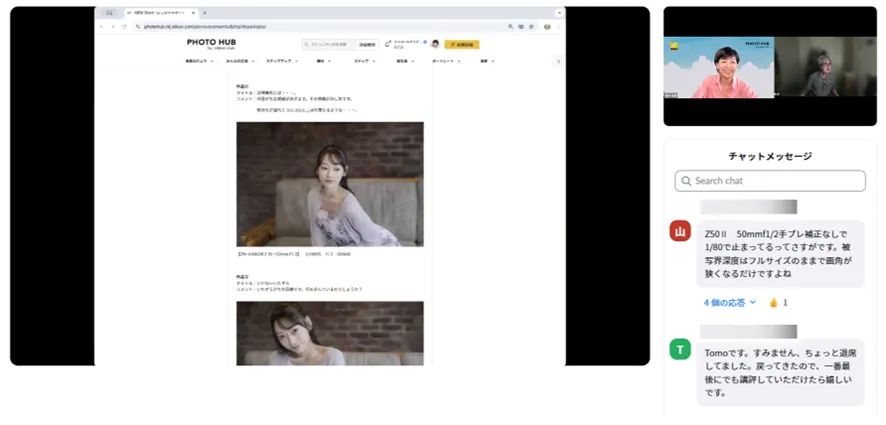Open first portrait photo of woman on sofa
The width and height of the screenshot is (886, 425).
[329, 184]
